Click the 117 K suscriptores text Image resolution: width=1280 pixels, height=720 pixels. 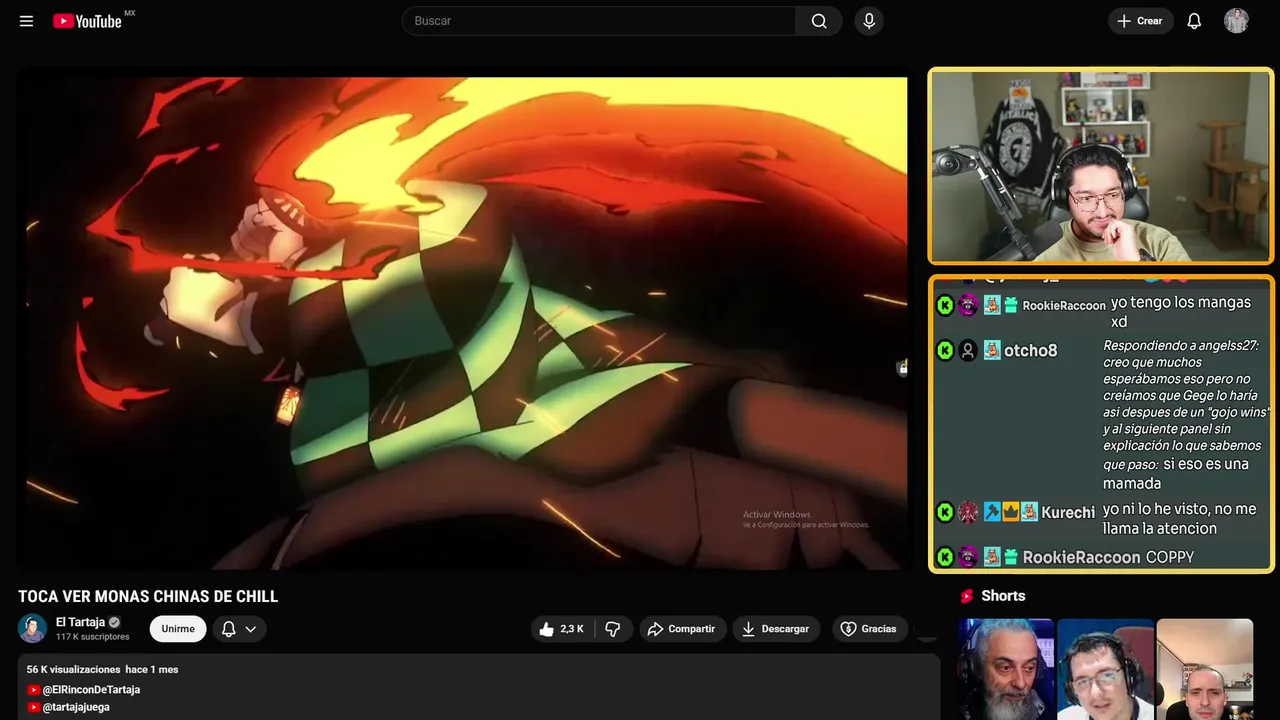pyautogui.click(x=93, y=637)
